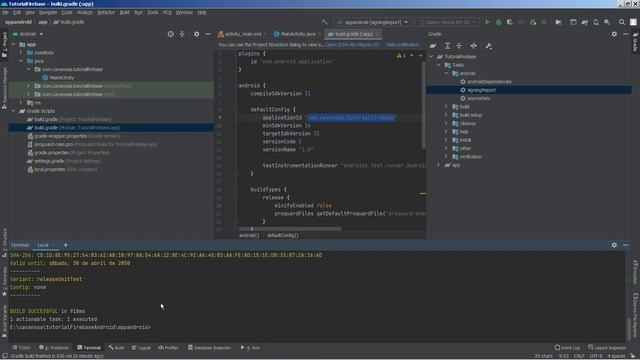Click the terminal command prompt line
Viewport: 640px width, 360px height.
[80, 327]
